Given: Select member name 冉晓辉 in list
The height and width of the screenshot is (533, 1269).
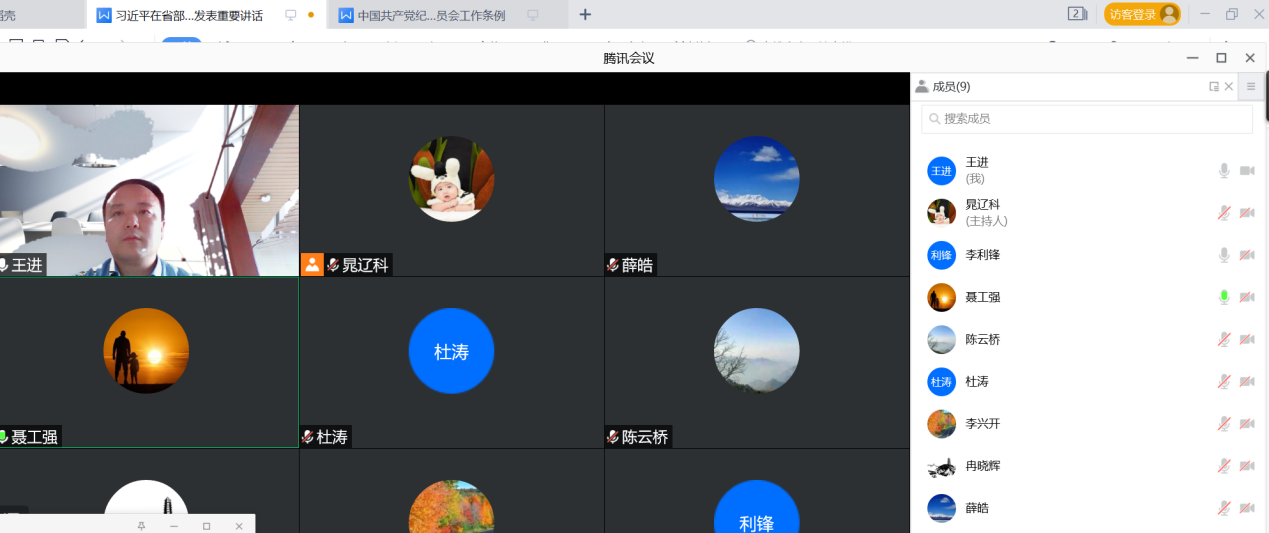Looking at the screenshot, I should 982,466.
